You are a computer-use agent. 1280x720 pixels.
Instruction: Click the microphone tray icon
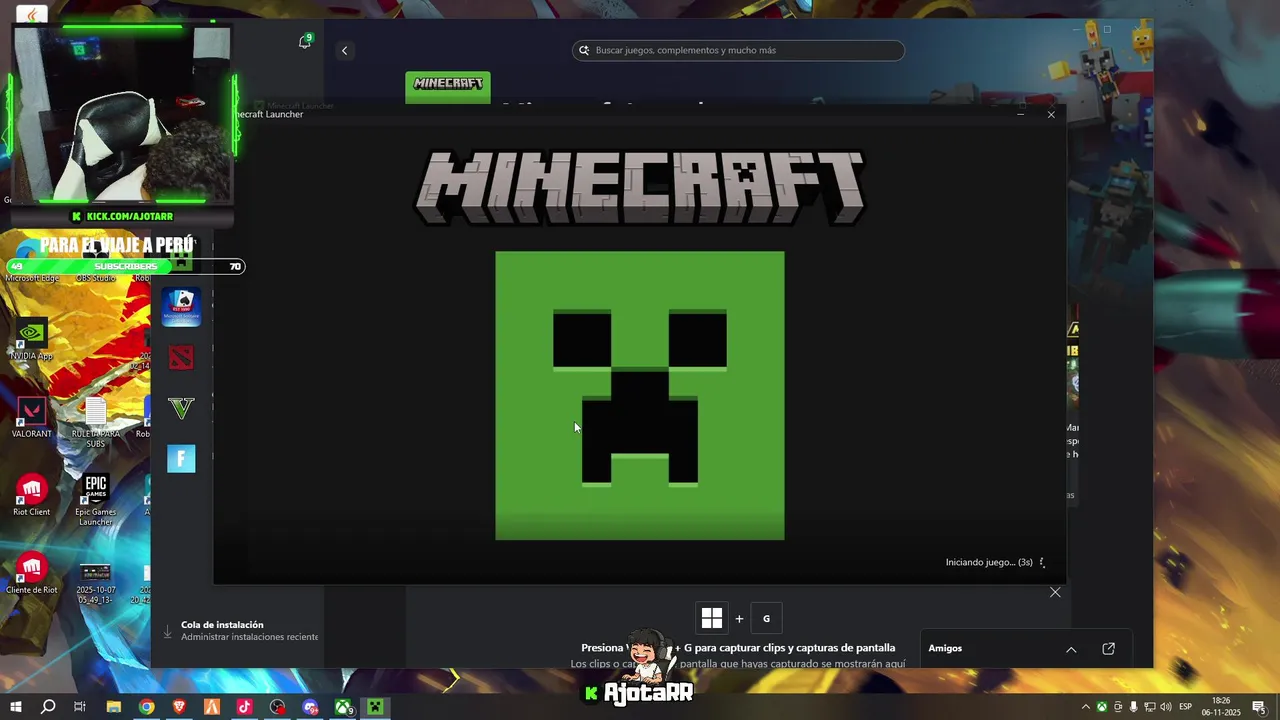(1134, 707)
